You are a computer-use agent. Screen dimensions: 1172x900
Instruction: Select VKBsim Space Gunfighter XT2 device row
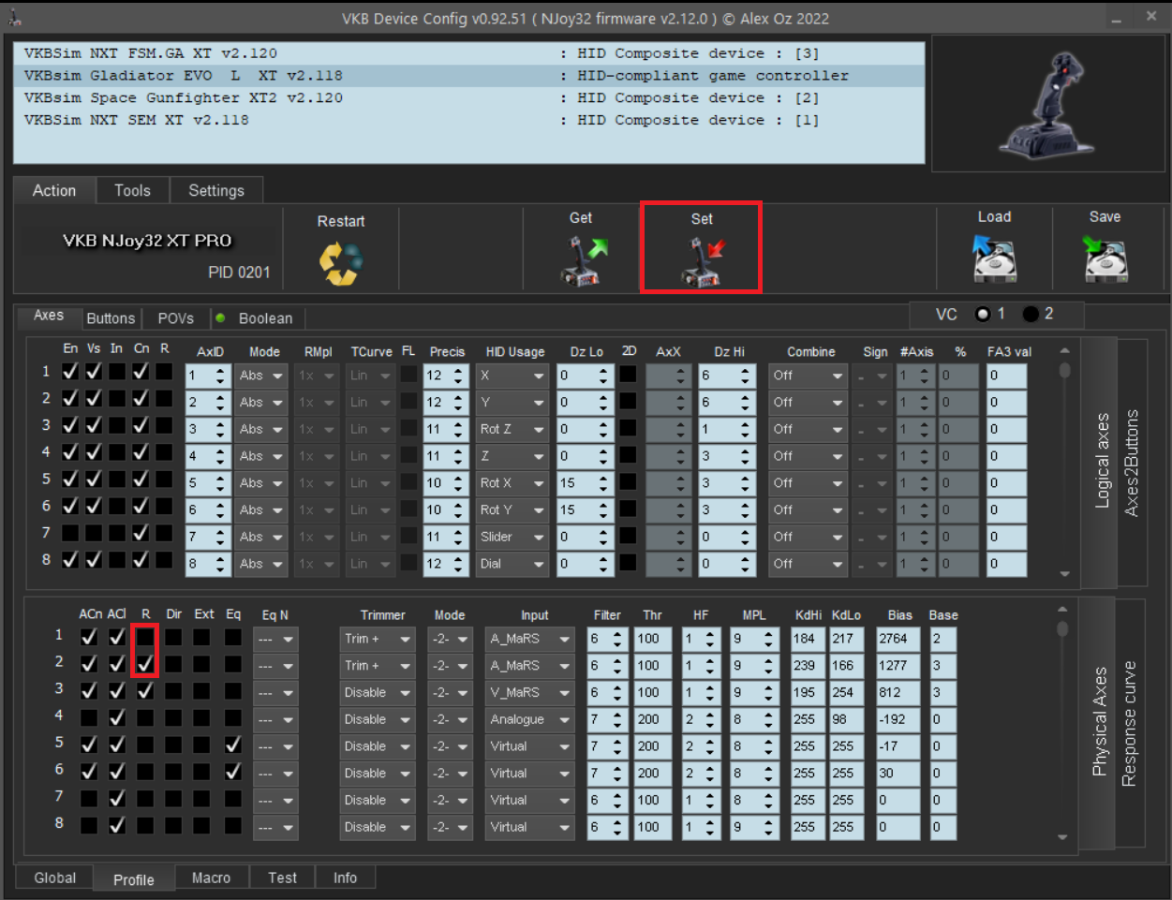coord(469,98)
